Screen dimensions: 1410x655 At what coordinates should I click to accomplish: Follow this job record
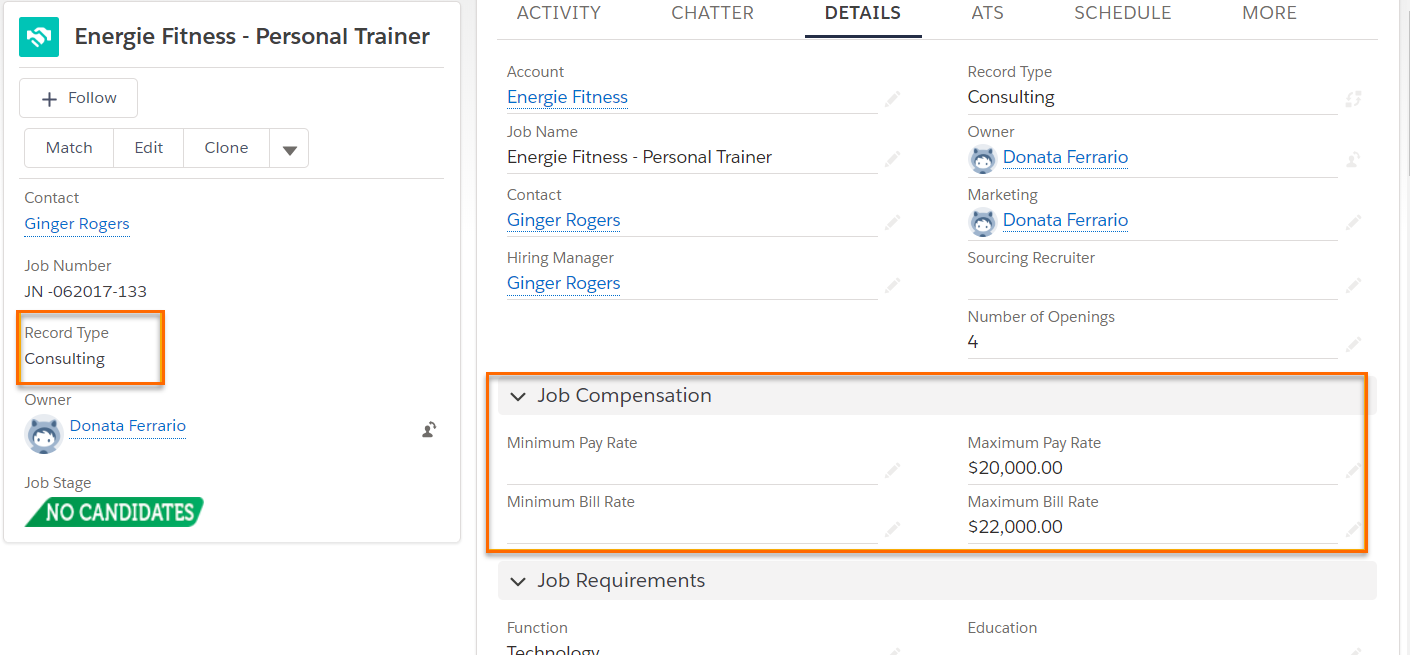click(79, 98)
